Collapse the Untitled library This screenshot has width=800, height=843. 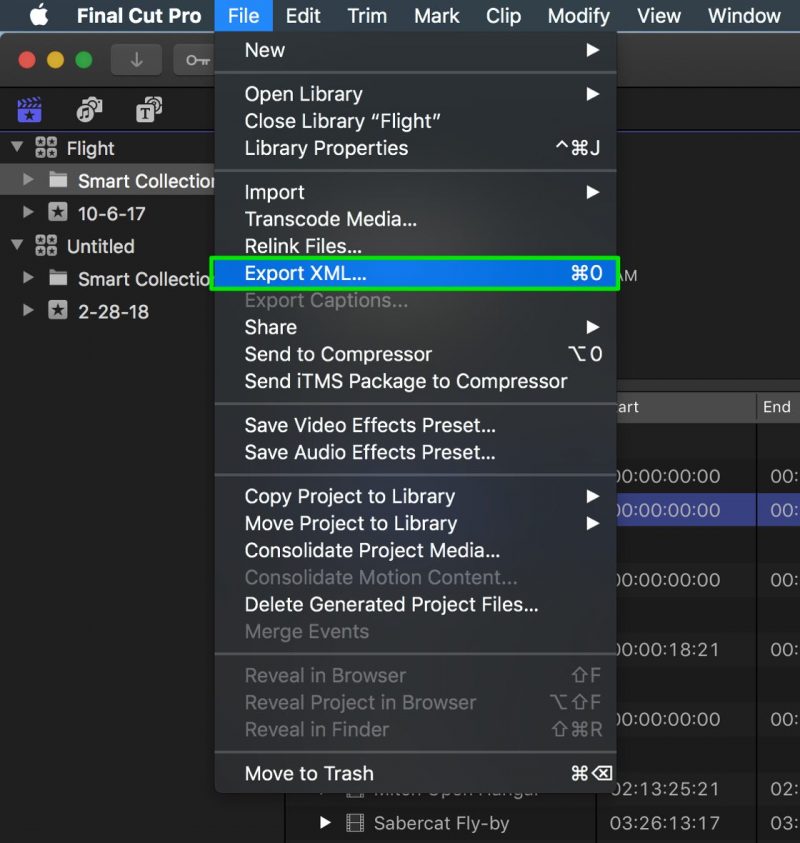[17, 245]
